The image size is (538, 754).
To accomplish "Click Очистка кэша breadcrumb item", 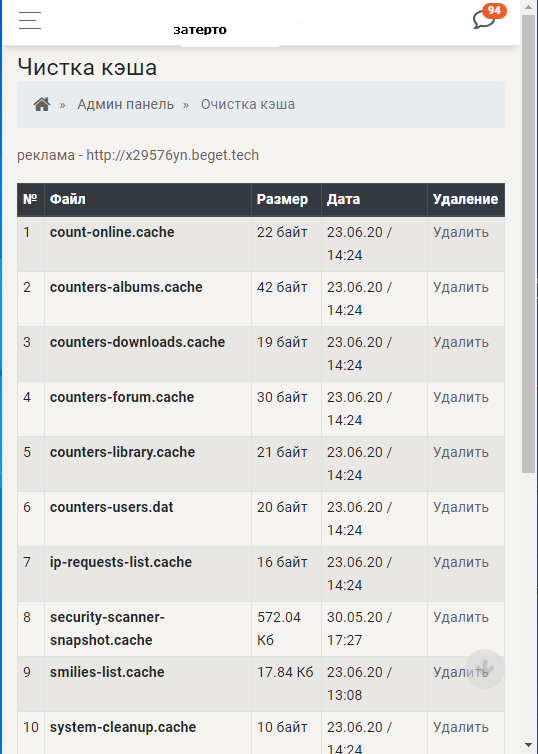I will [x=248, y=104].
